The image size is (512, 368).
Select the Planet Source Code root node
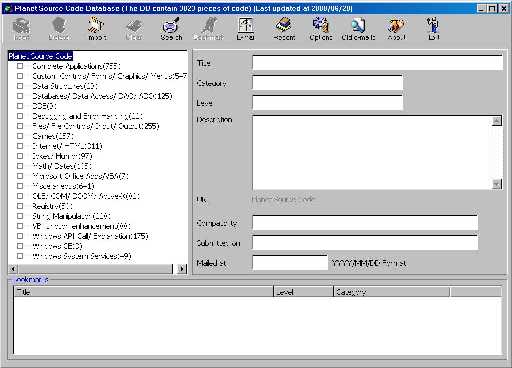(x=40, y=56)
